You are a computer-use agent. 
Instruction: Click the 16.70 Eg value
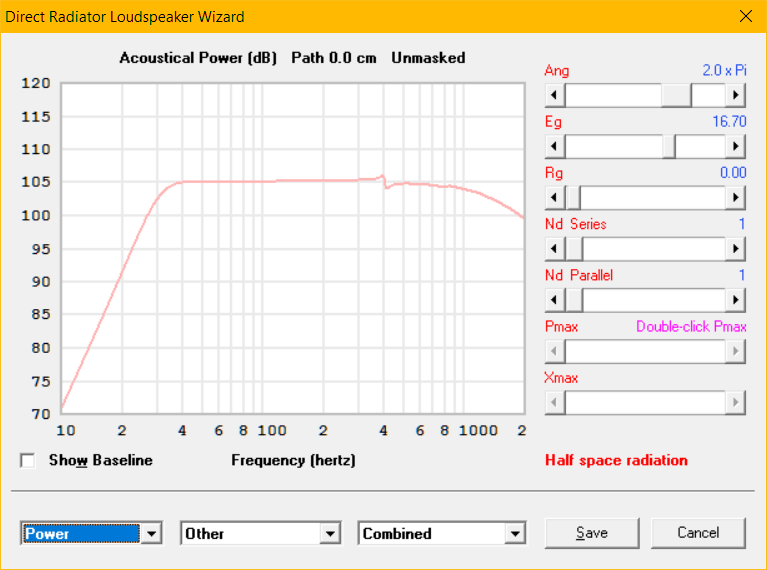[x=729, y=121]
